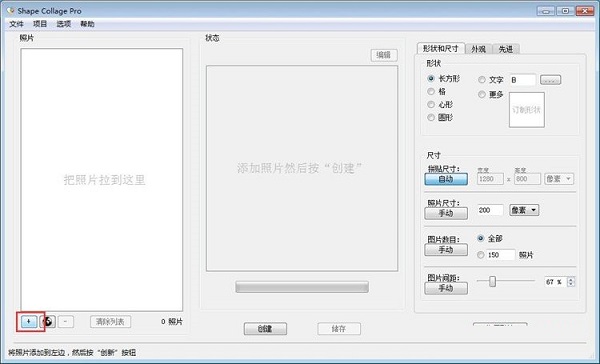The image size is (600, 364).
Task: Click the collage height 800 field
Action: click(527, 179)
